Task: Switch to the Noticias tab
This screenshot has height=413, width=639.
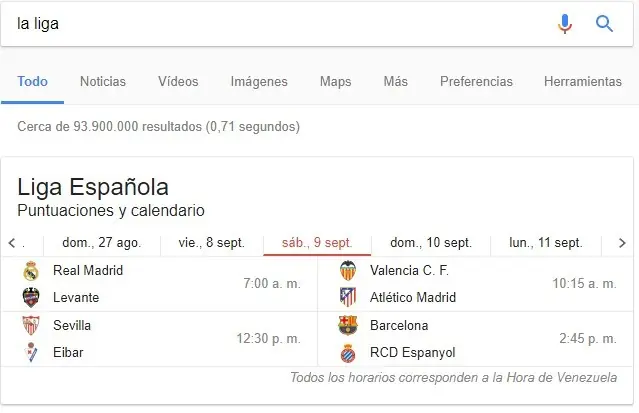Action: click(x=103, y=82)
